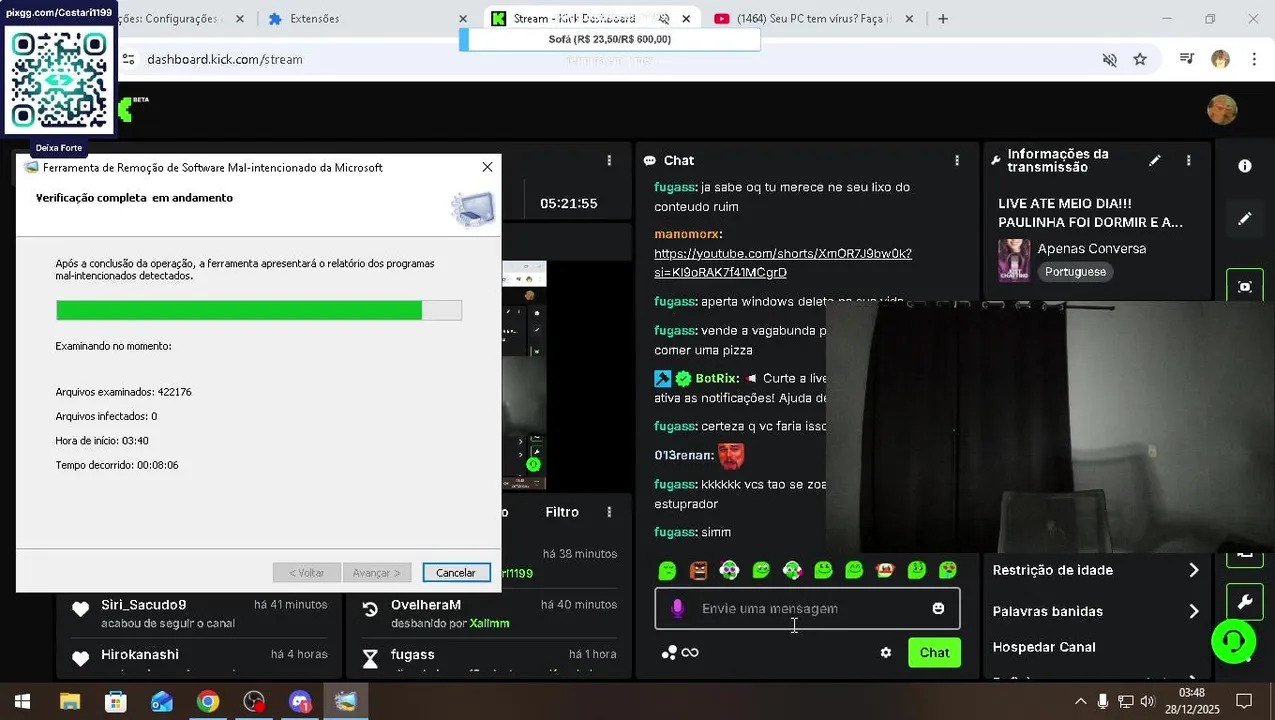Click the Arquivos examinados: 422176 line

[124, 392]
